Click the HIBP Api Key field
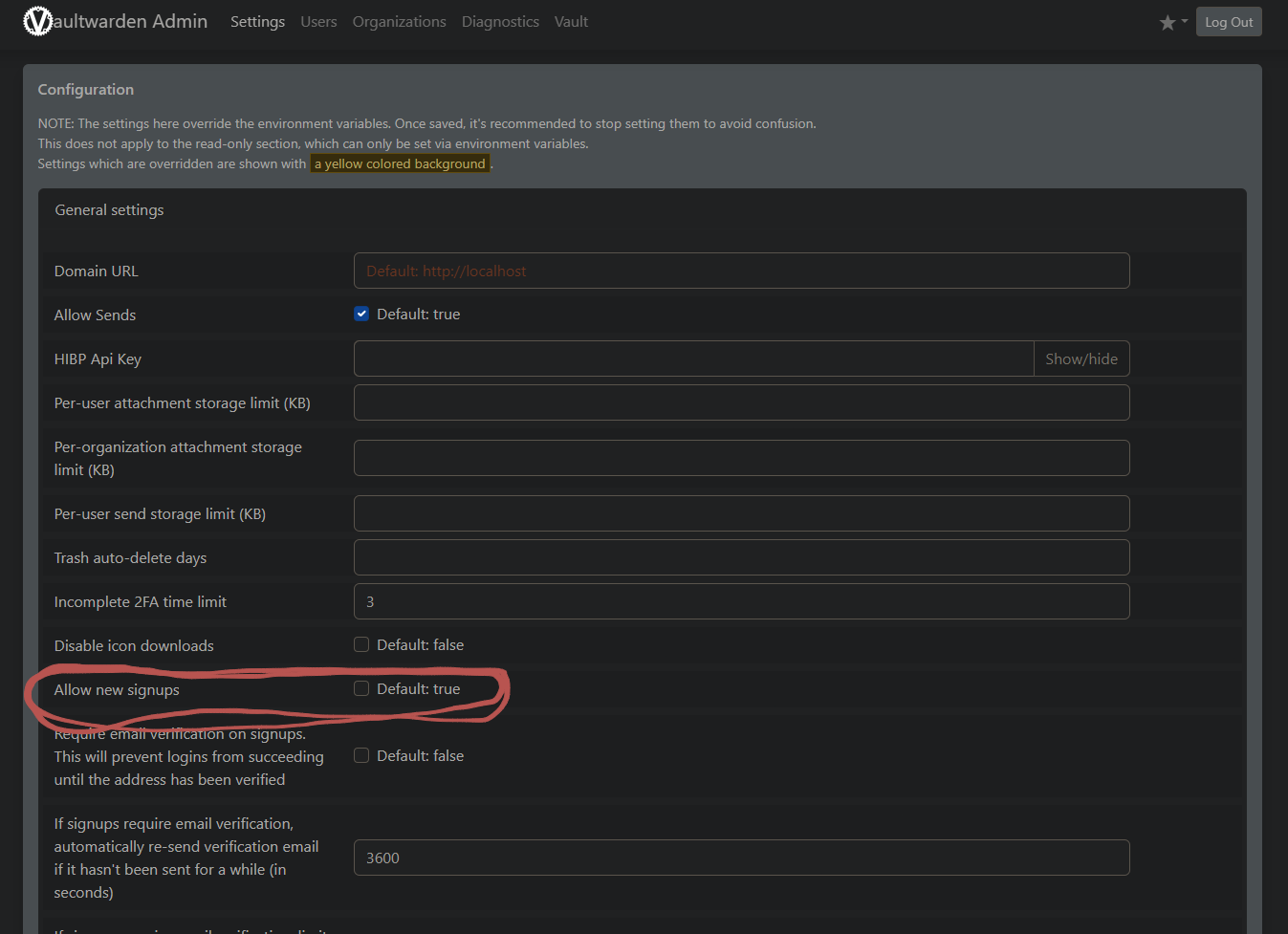The image size is (1288, 934). [x=693, y=359]
